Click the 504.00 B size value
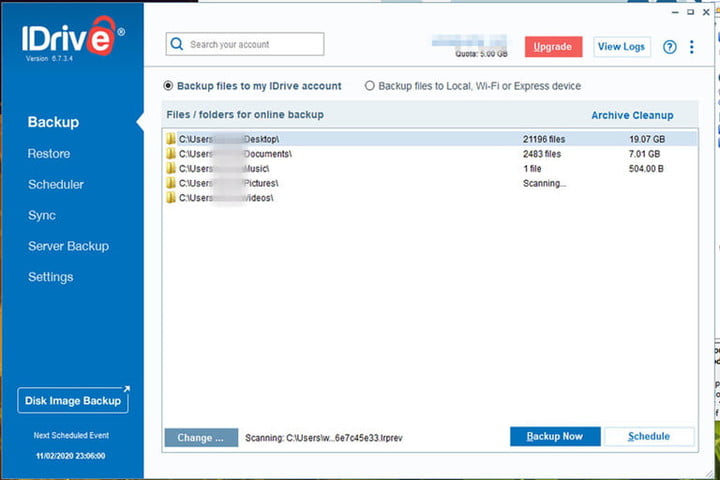Image resolution: width=720 pixels, height=480 pixels. (x=646, y=169)
